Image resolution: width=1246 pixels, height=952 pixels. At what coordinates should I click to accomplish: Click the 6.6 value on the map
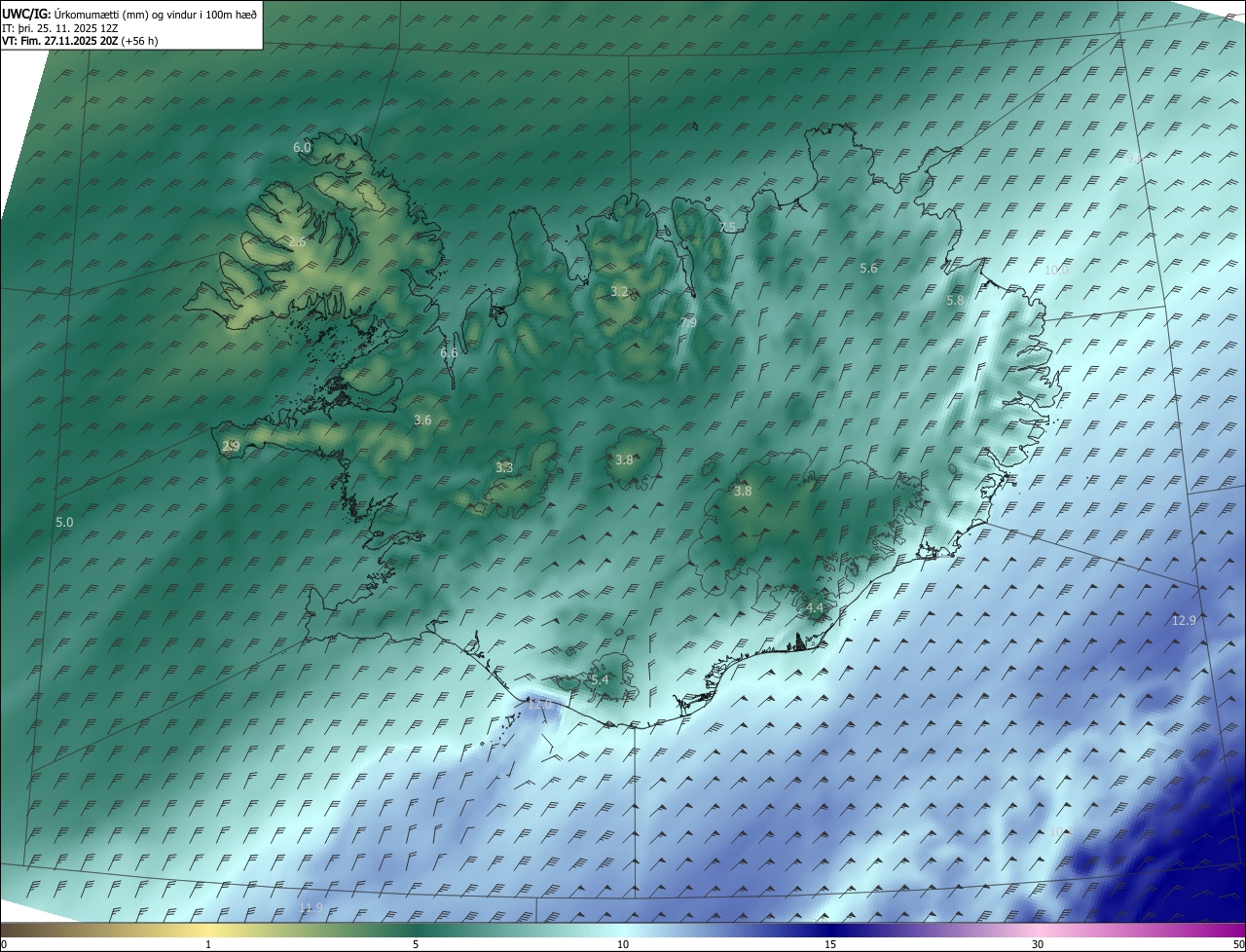point(449,352)
